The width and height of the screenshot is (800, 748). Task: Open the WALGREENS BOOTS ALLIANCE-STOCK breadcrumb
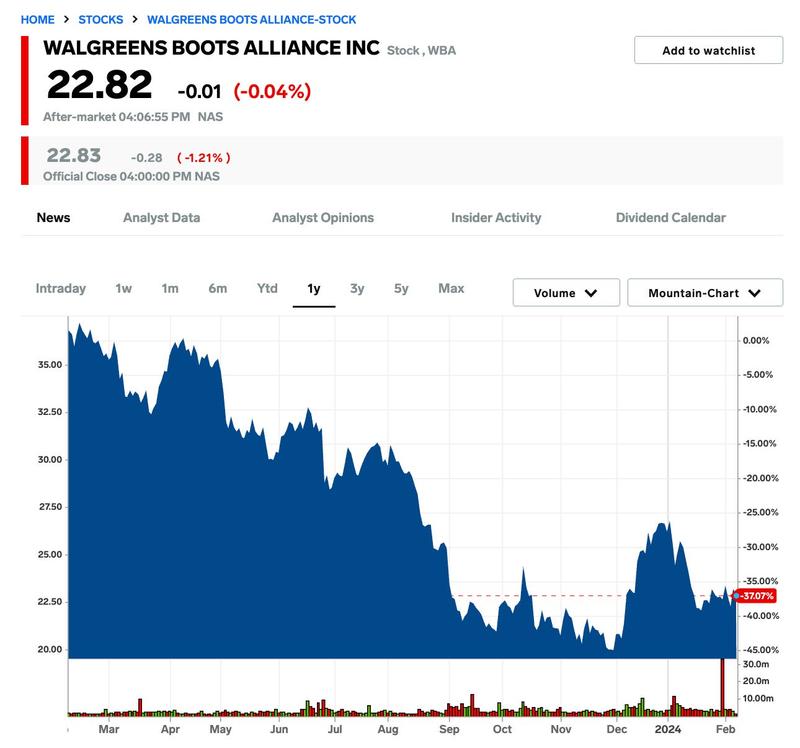(252, 20)
